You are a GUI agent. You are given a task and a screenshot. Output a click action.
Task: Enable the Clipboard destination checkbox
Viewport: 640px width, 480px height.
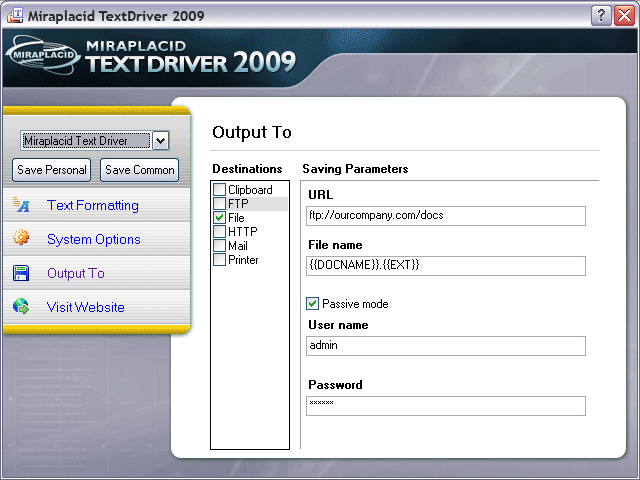(x=220, y=189)
